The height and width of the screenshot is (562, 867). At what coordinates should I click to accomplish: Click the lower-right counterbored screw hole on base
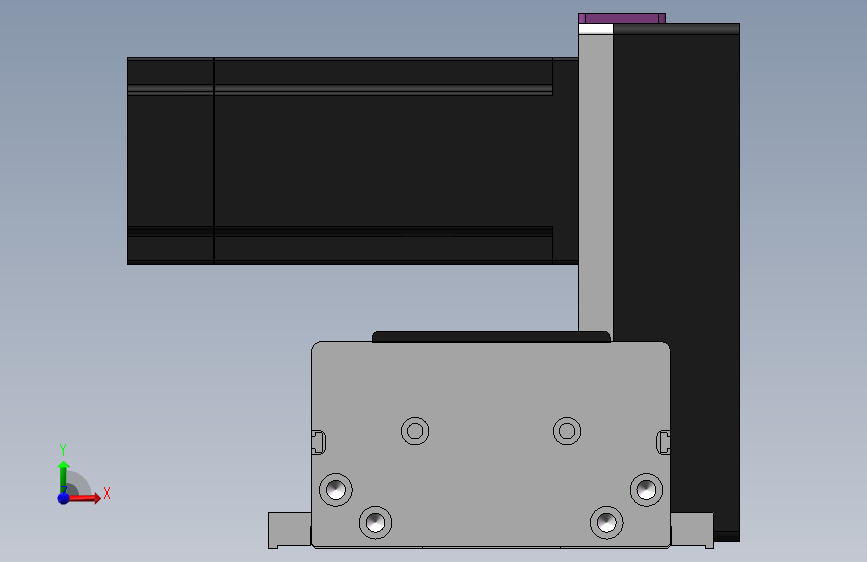(607, 522)
